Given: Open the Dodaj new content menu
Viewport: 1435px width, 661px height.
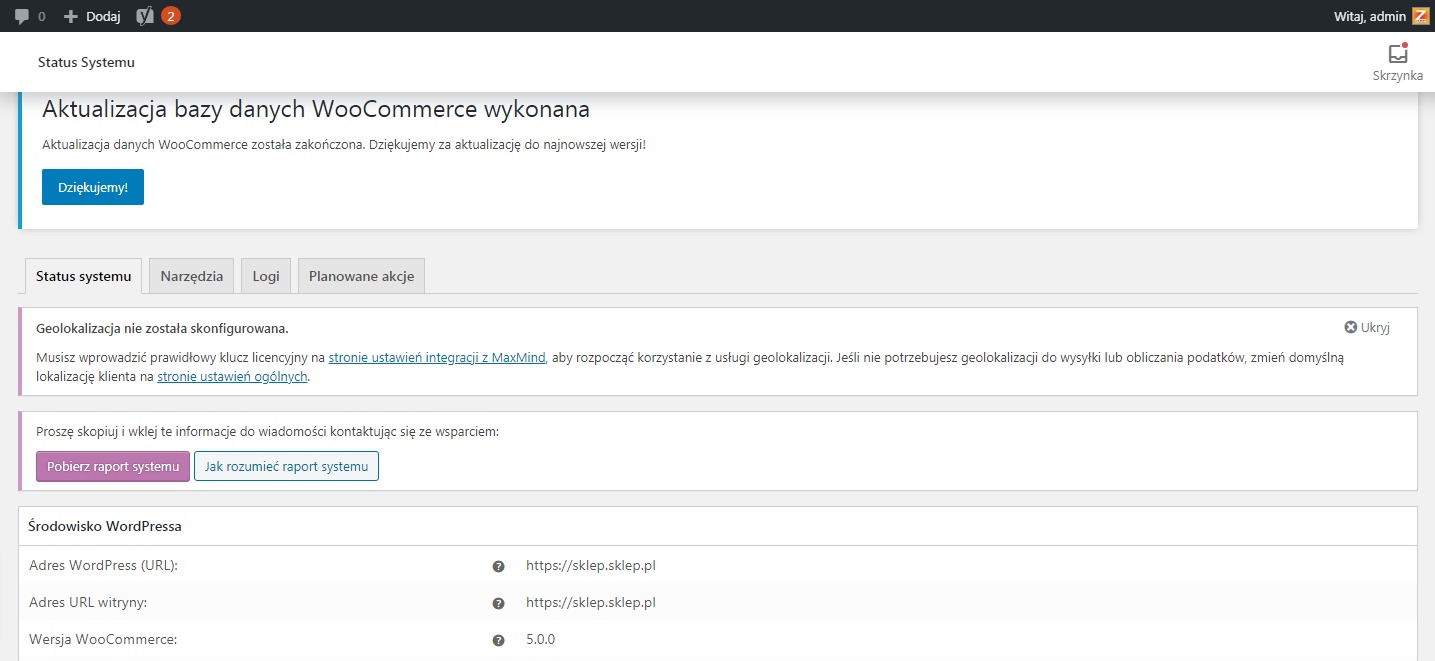Looking at the screenshot, I should (92, 16).
